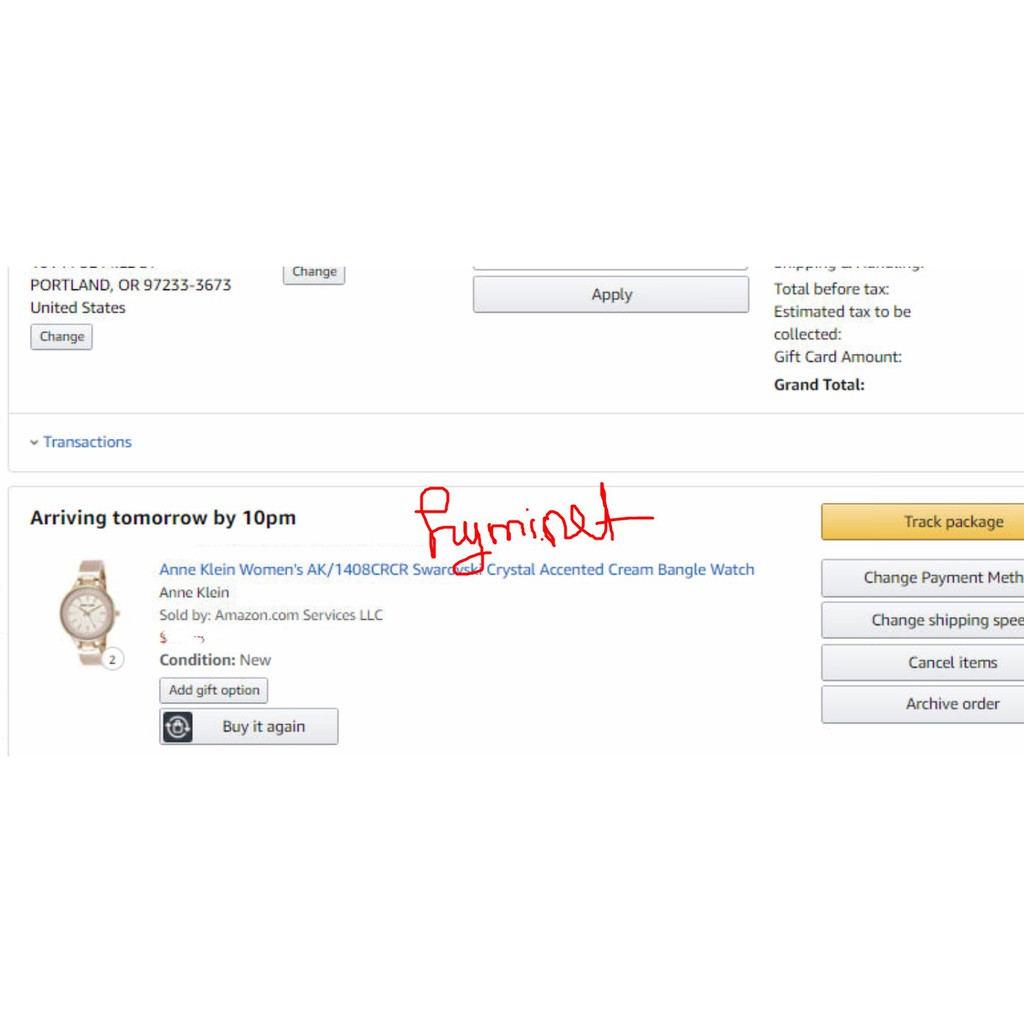Viewport: 1024px width, 1024px height.
Task: Click the red price under Sold by
Action: tap(182, 637)
